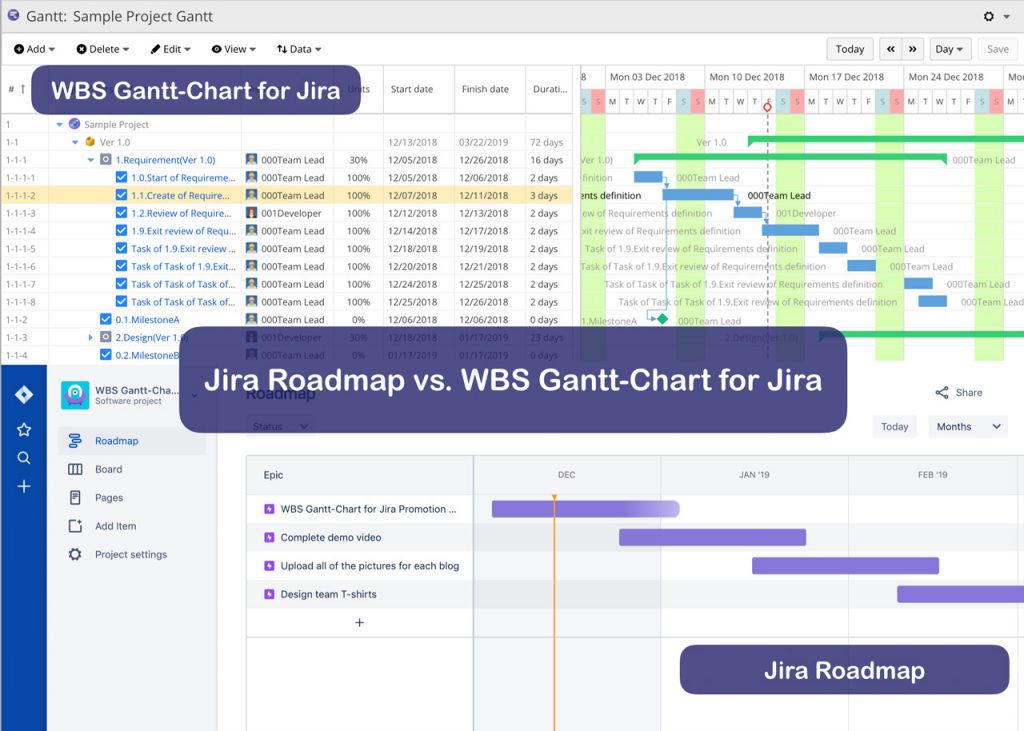Collapse the Ver 1.0 tree node
The width and height of the screenshot is (1024, 731).
(x=75, y=143)
